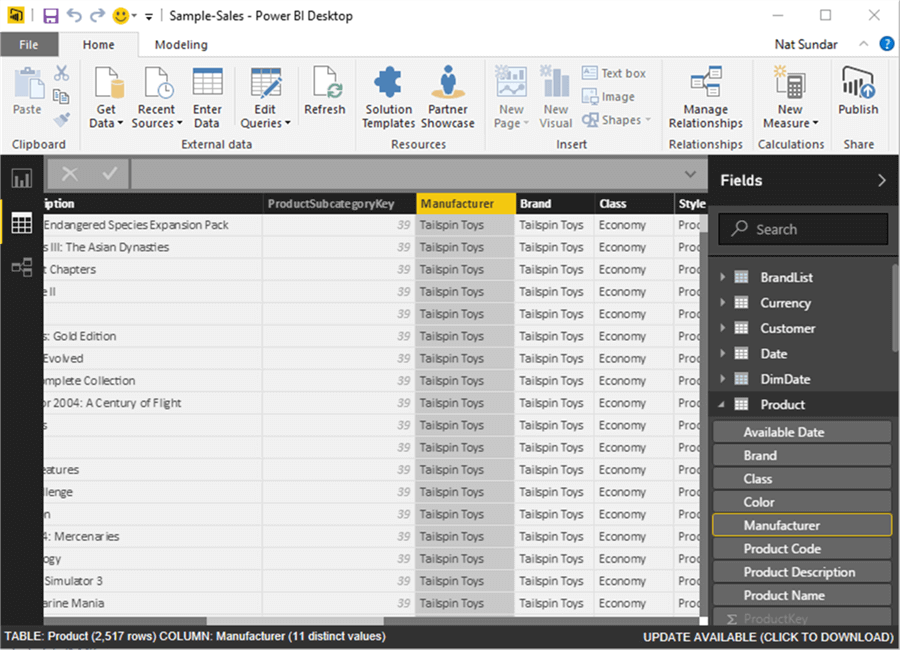900x650 pixels.
Task: Expand the BrandList table
Action: 723,277
